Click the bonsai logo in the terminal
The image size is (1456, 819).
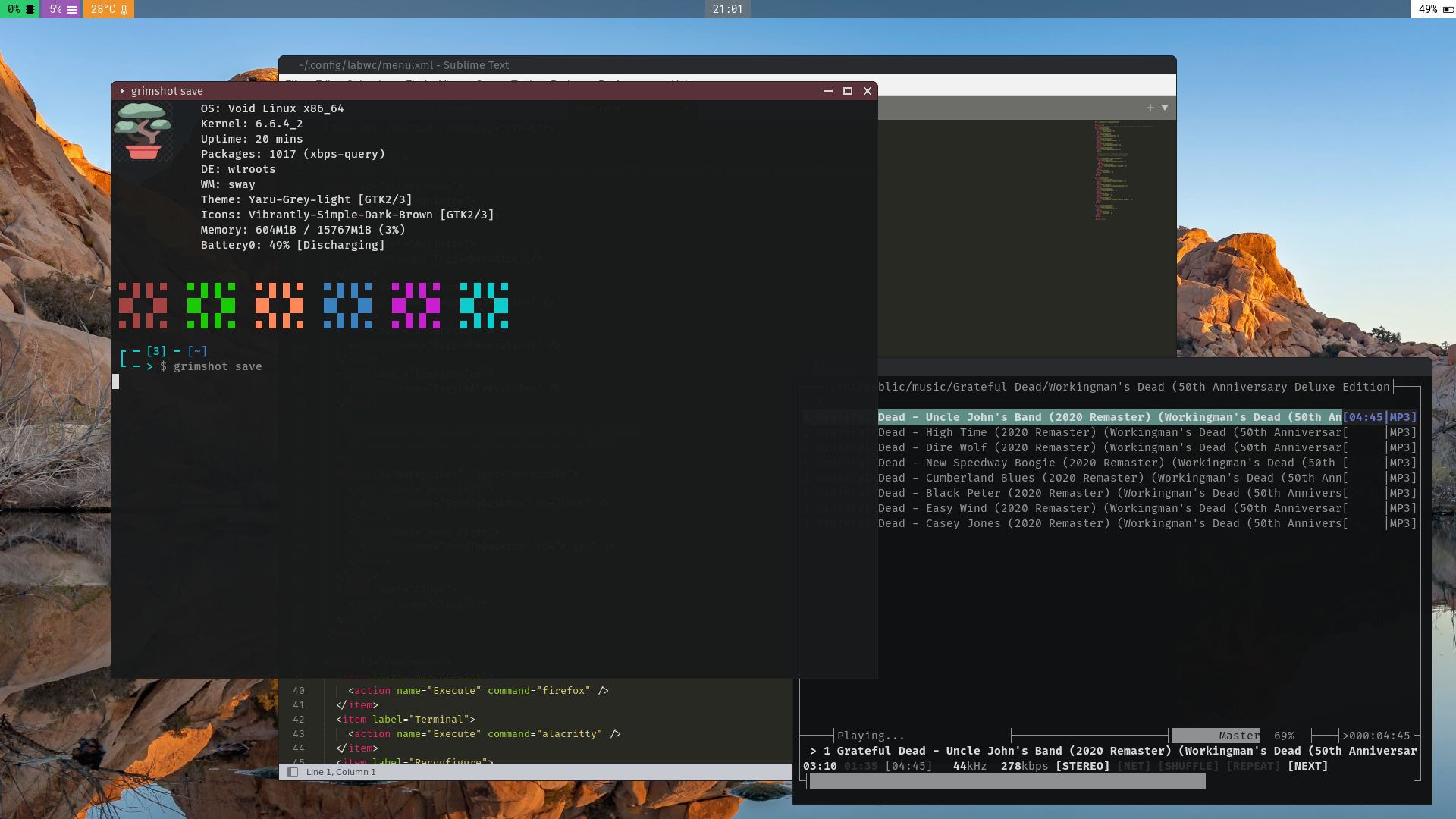(143, 130)
